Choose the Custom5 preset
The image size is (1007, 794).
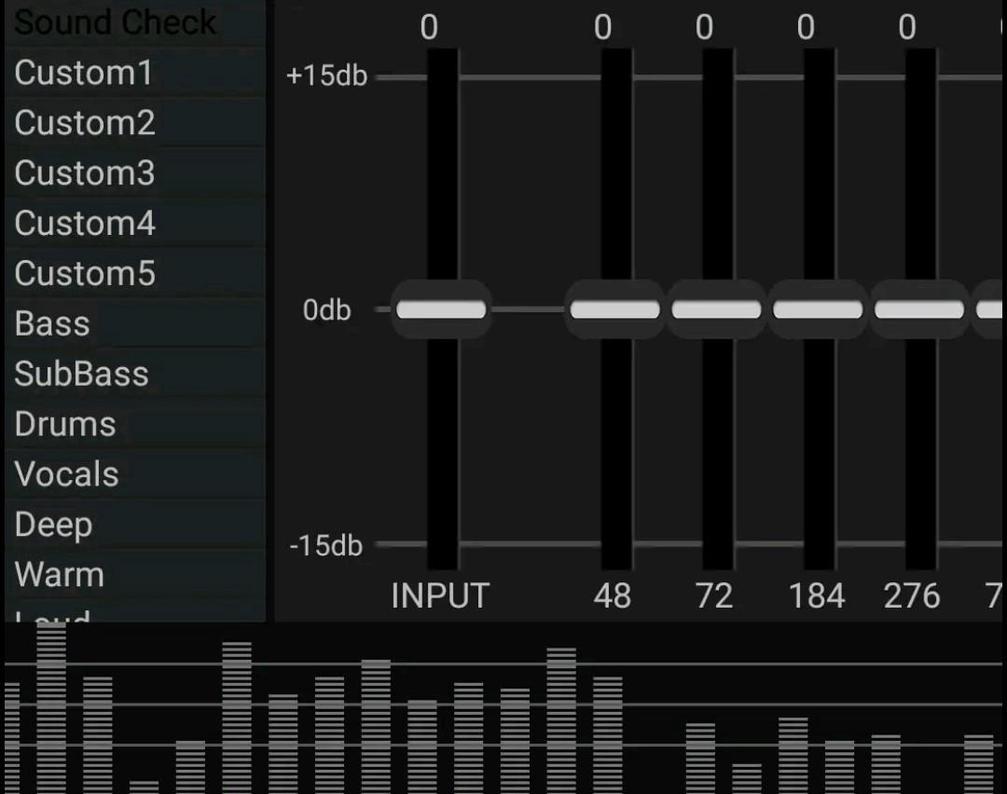click(x=110, y=272)
